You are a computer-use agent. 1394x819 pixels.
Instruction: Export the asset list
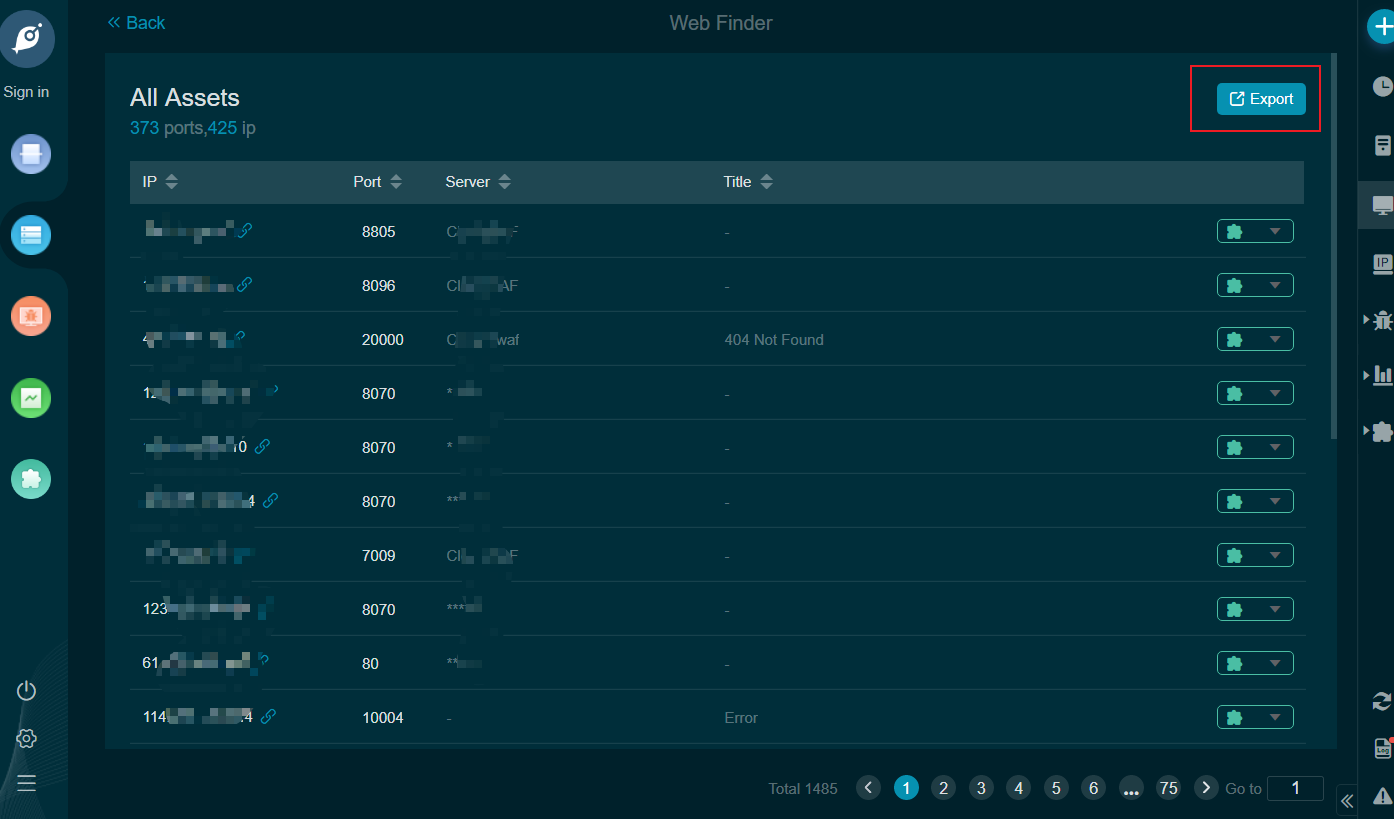click(1261, 99)
